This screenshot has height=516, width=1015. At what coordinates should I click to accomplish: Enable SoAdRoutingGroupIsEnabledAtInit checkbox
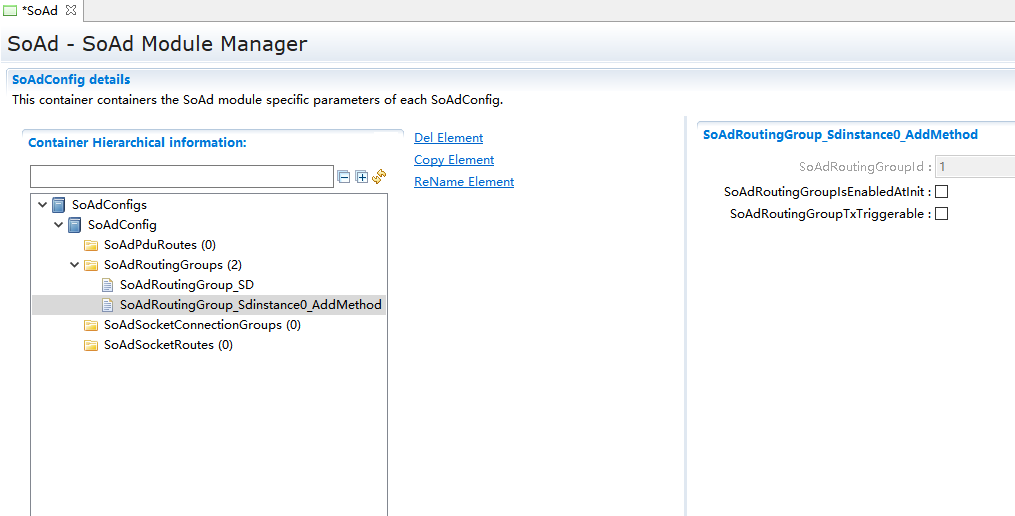(x=941, y=192)
